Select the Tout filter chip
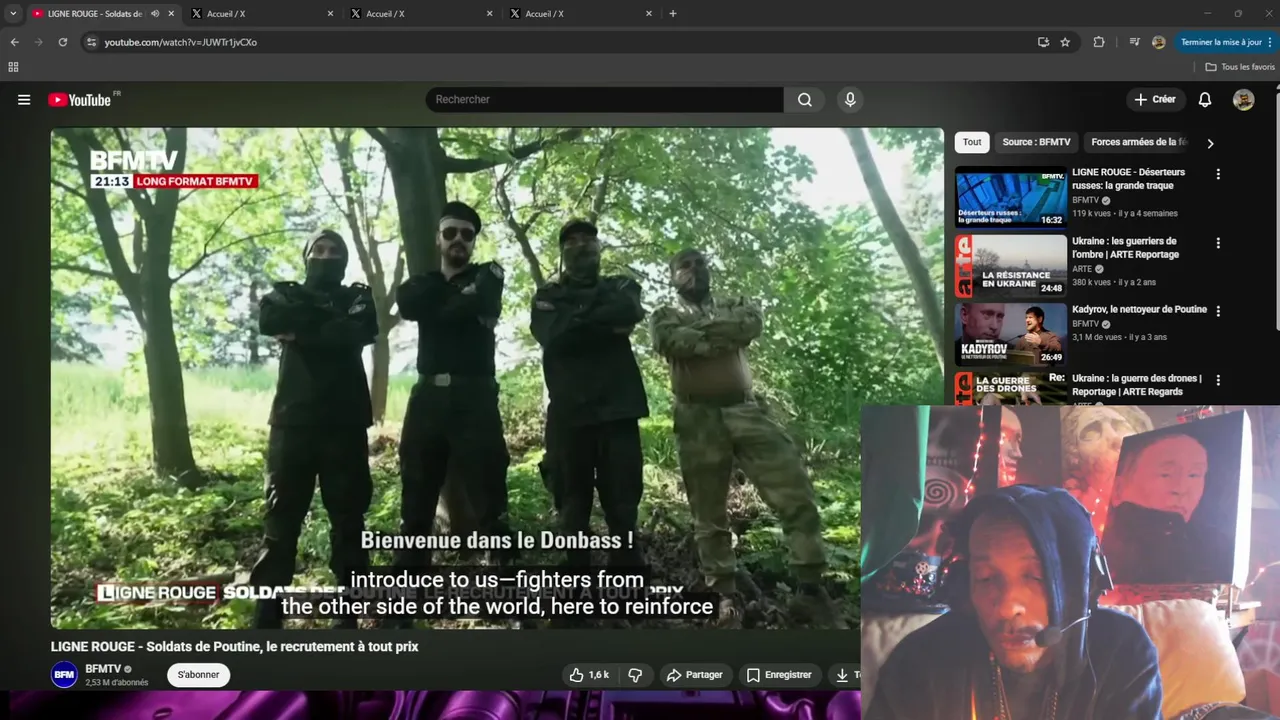 (972, 142)
